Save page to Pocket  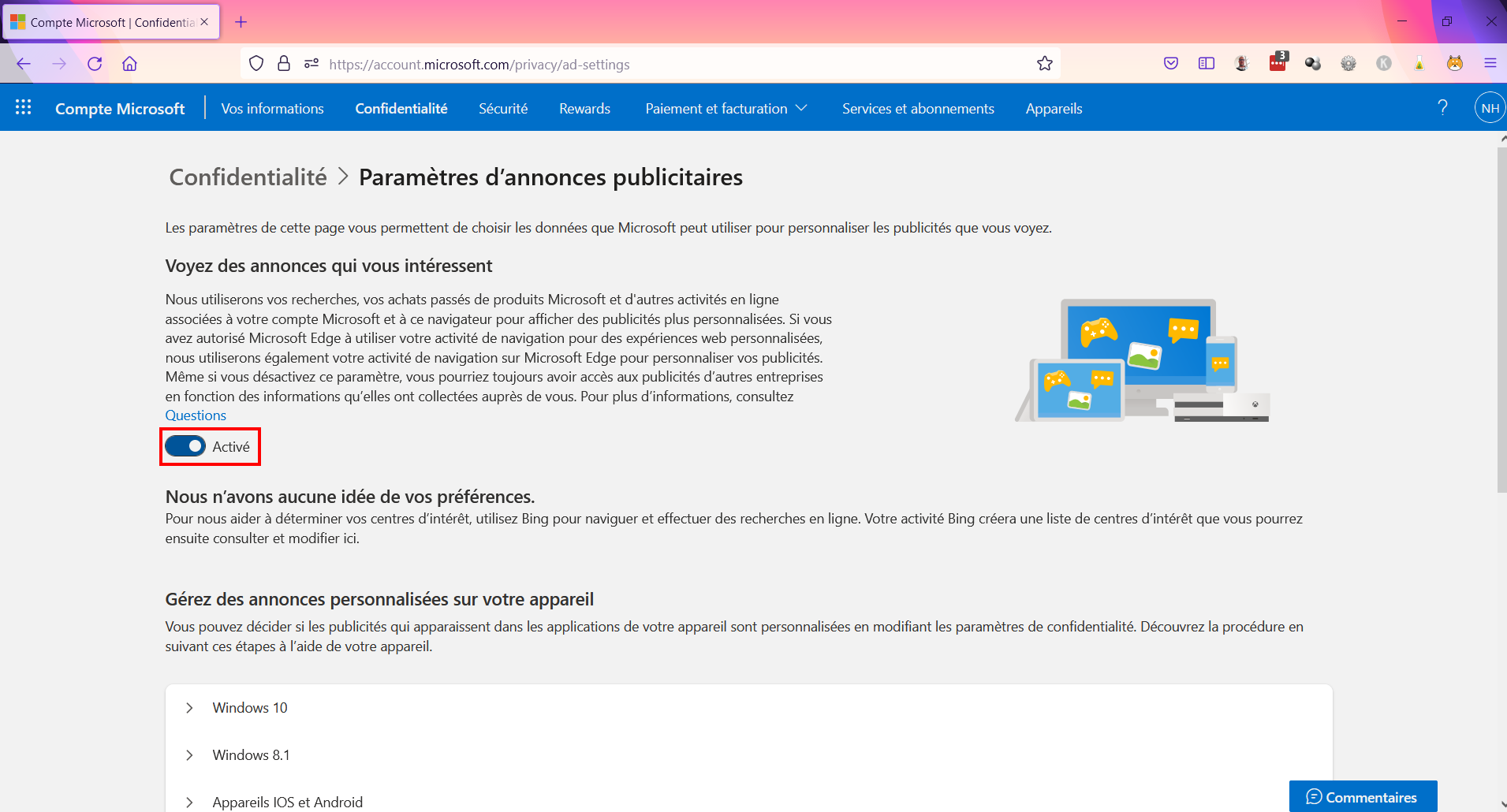[x=1171, y=64]
